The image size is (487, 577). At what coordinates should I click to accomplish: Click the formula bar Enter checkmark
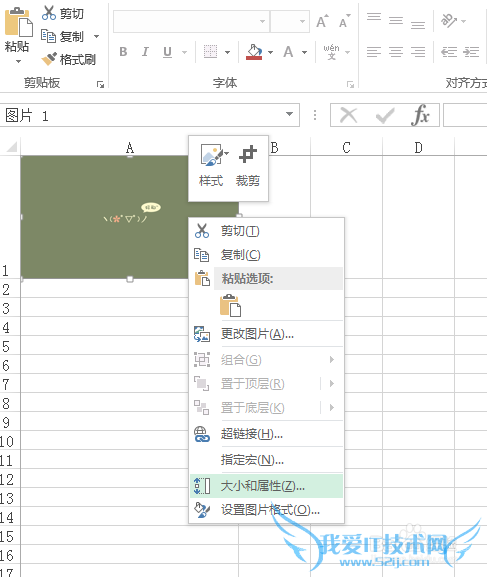385,116
